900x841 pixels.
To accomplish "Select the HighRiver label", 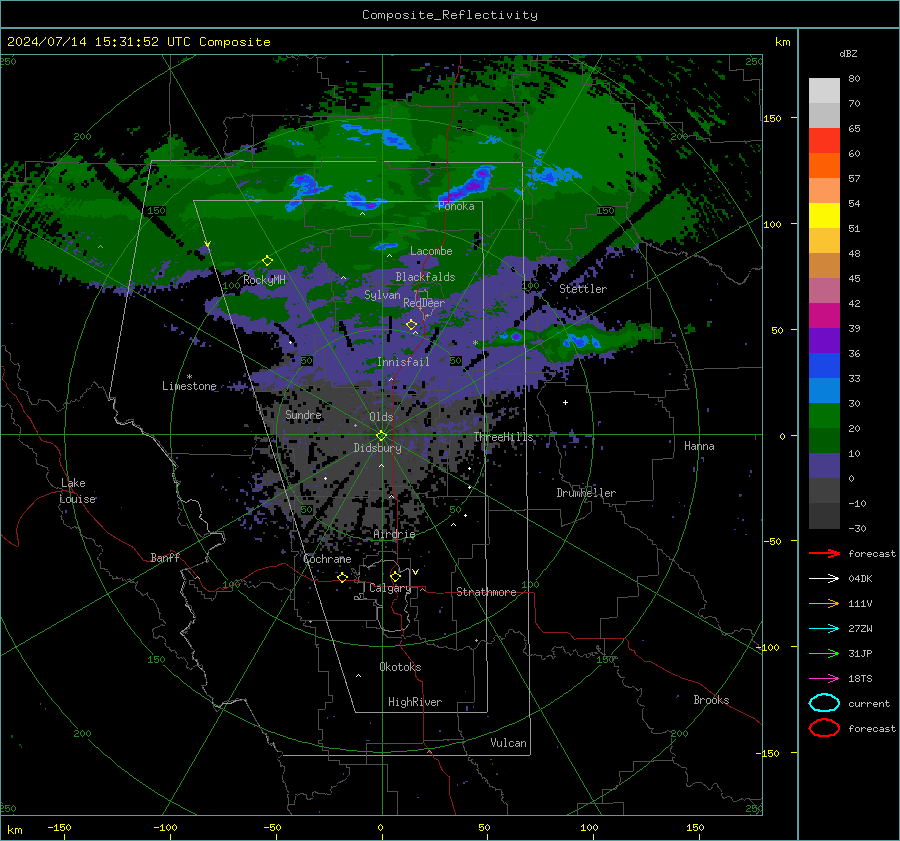I will pyautogui.click(x=415, y=702).
